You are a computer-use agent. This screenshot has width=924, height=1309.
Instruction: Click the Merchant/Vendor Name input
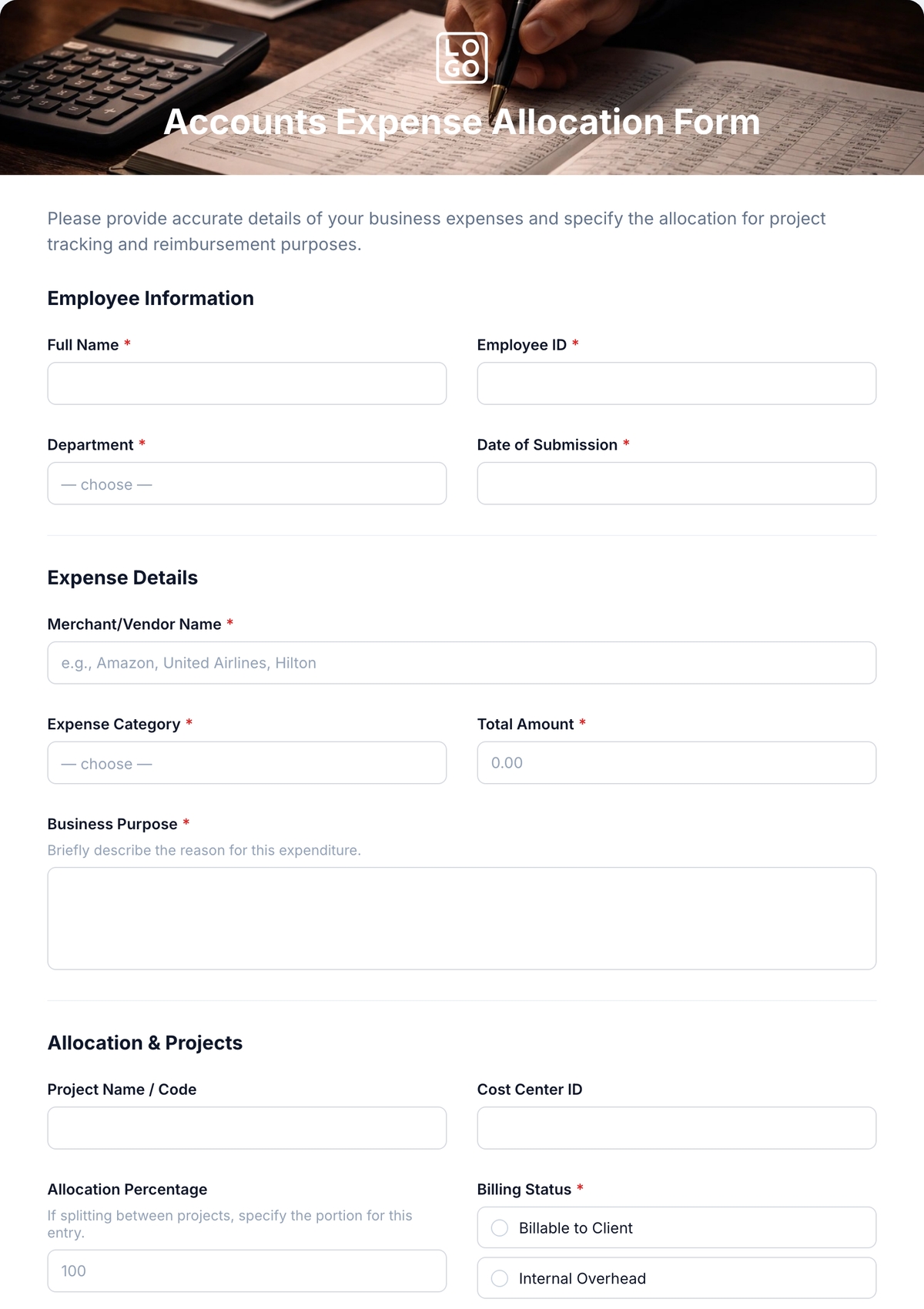tap(462, 663)
